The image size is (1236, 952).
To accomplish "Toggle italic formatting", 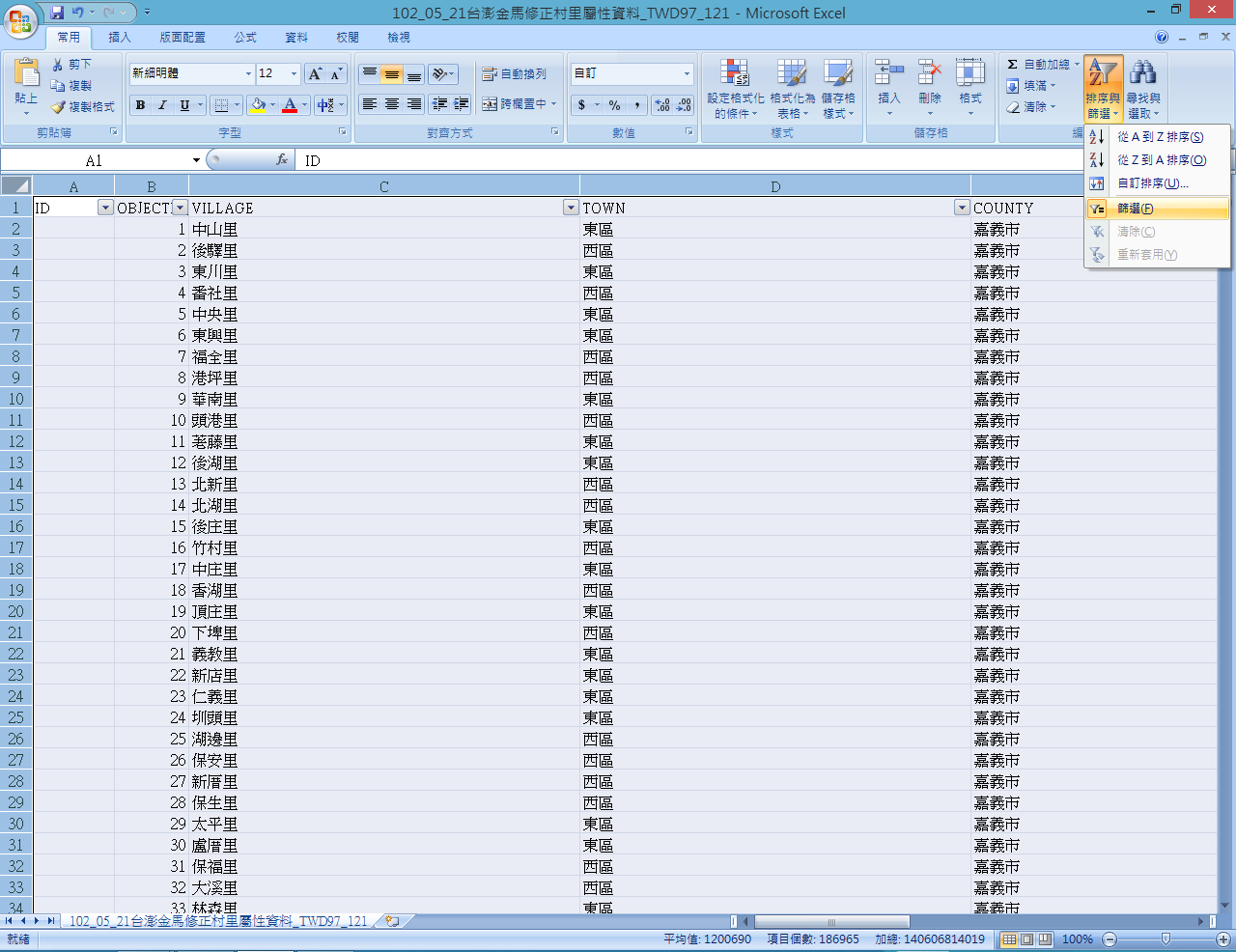I will pos(162,105).
